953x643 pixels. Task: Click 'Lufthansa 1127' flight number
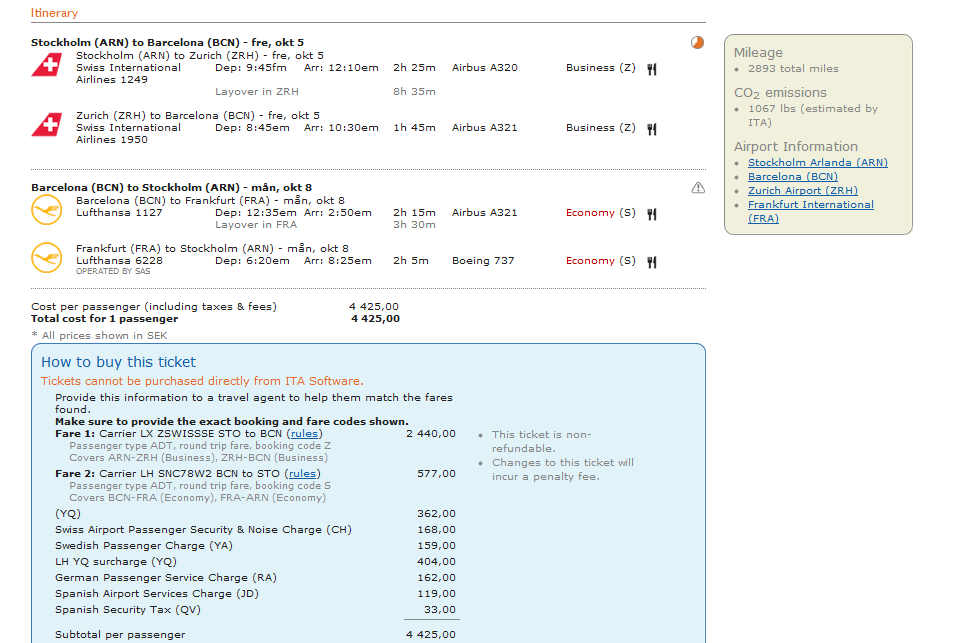click(x=119, y=213)
